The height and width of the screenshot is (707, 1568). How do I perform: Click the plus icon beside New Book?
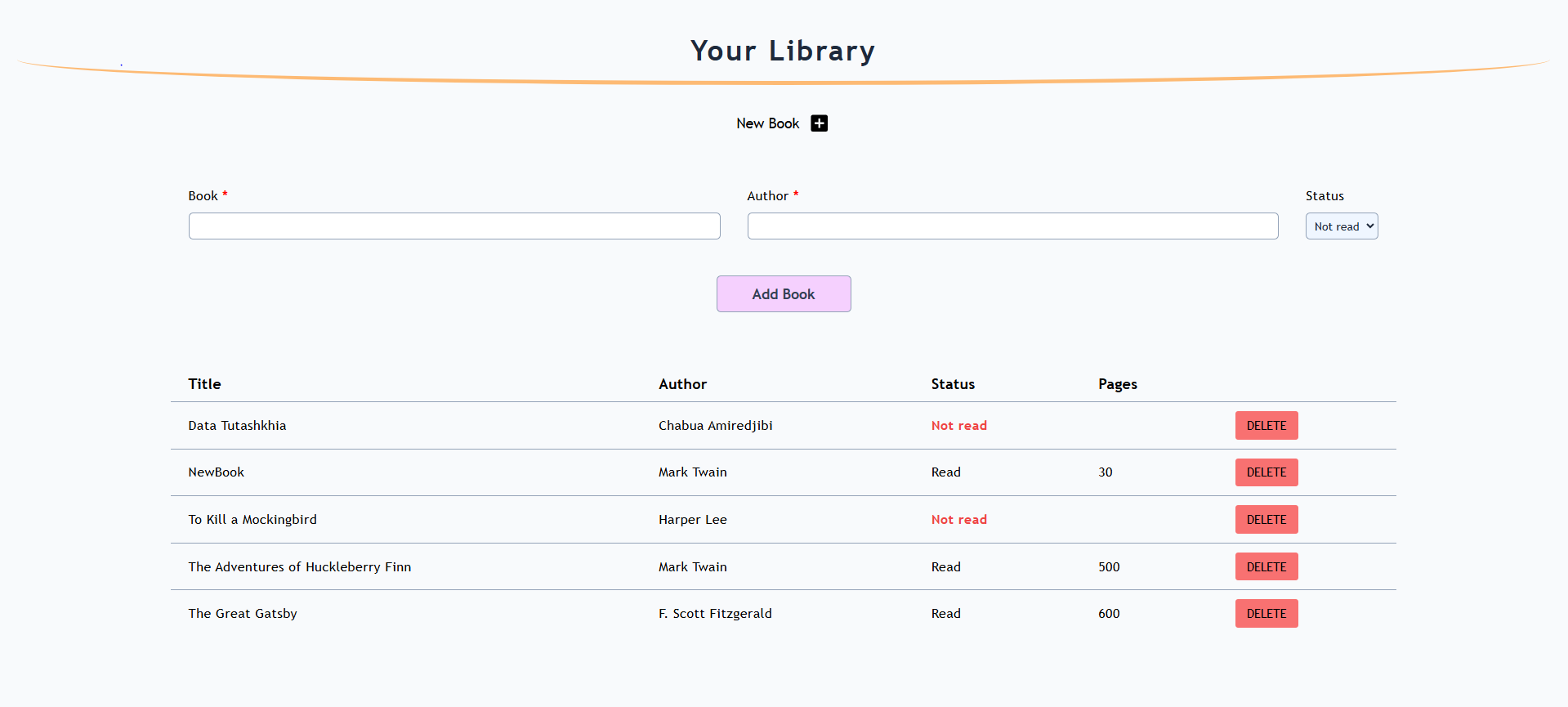pos(819,123)
